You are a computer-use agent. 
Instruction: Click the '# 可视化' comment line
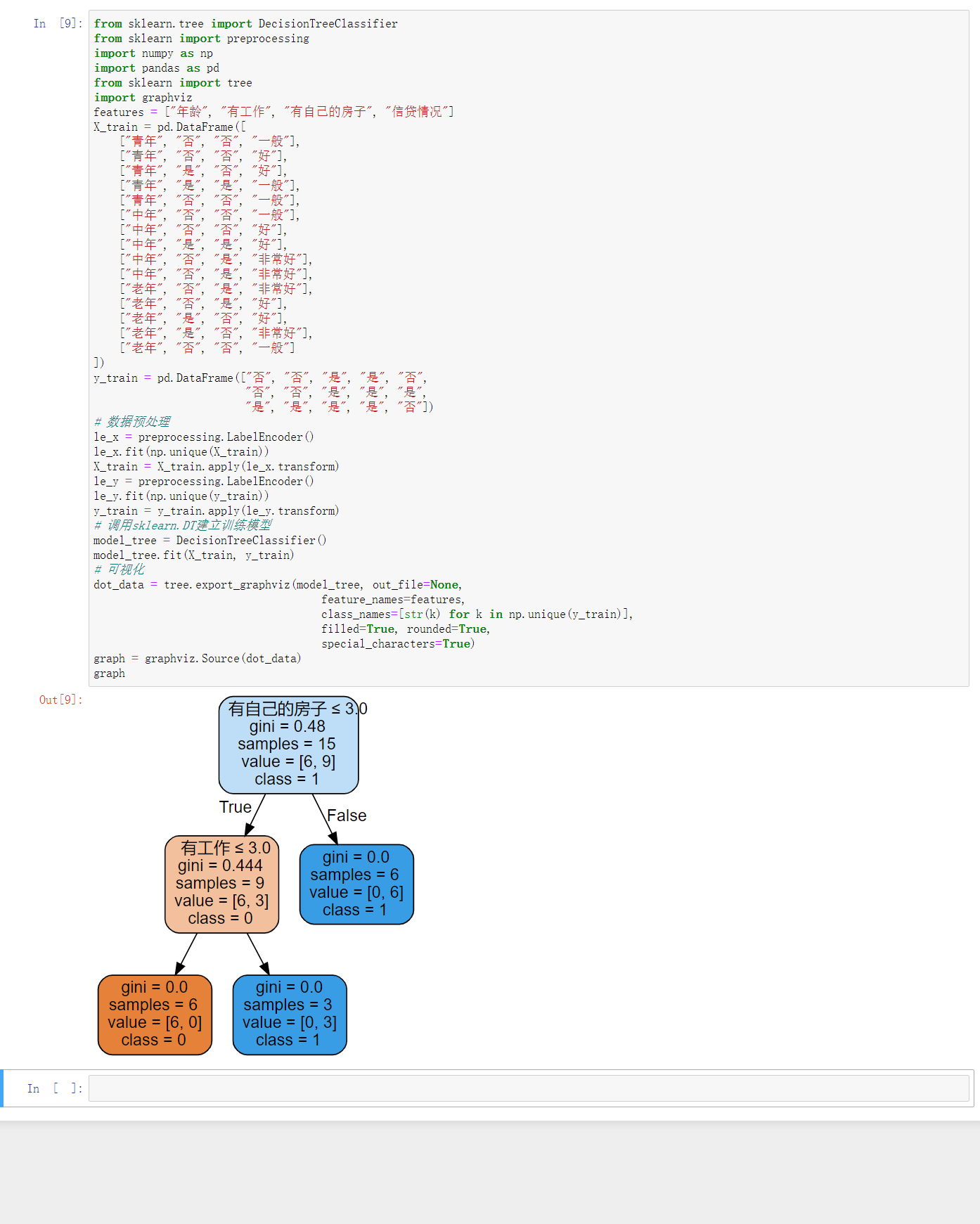tap(119, 569)
